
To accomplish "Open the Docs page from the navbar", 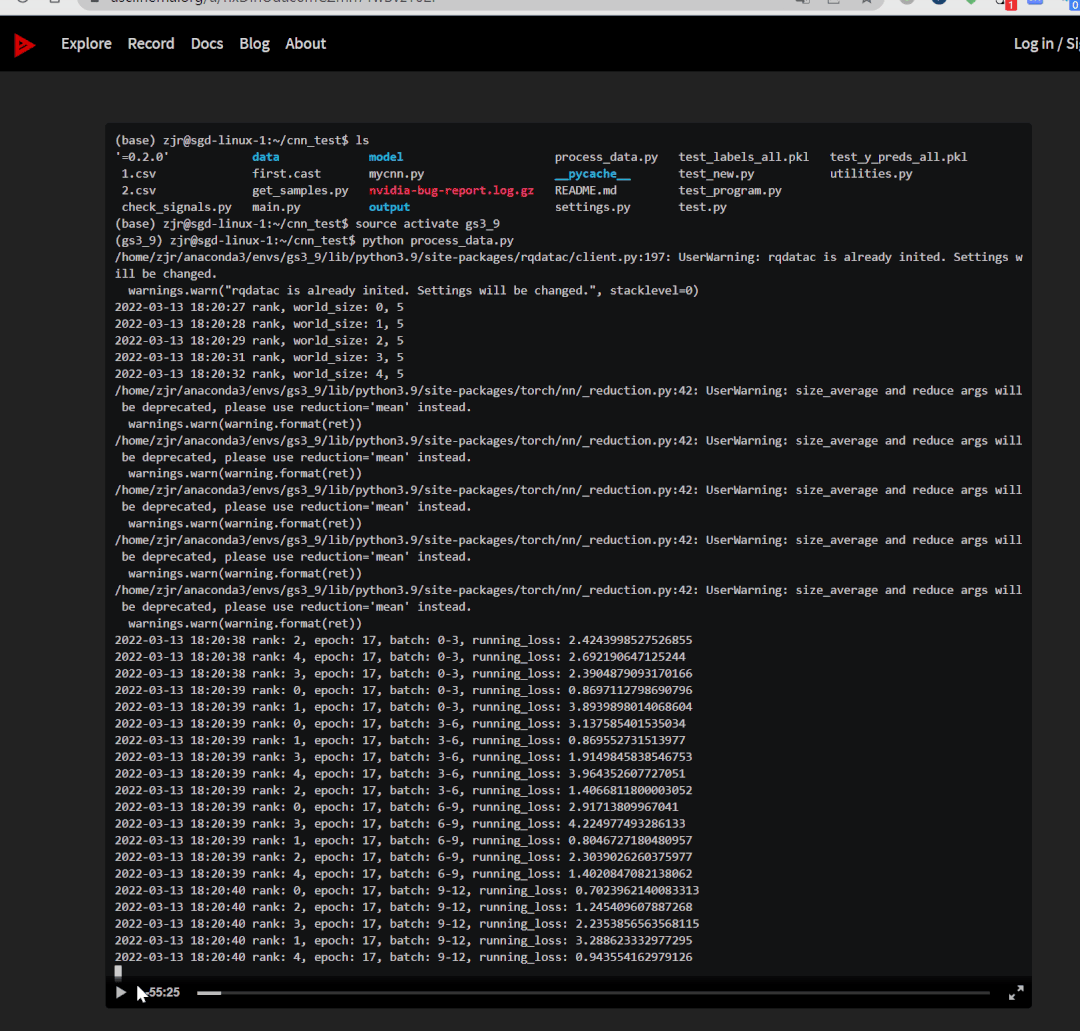I will click(207, 44).
